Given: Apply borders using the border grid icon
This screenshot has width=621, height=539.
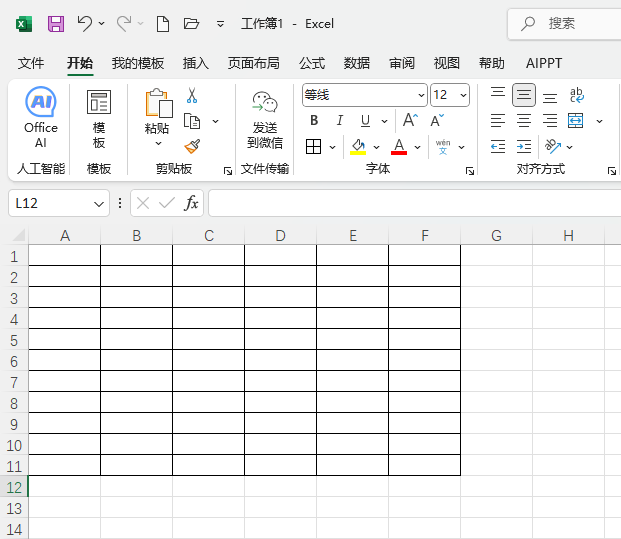Looking at the screenshot, I should click(313, 147).
